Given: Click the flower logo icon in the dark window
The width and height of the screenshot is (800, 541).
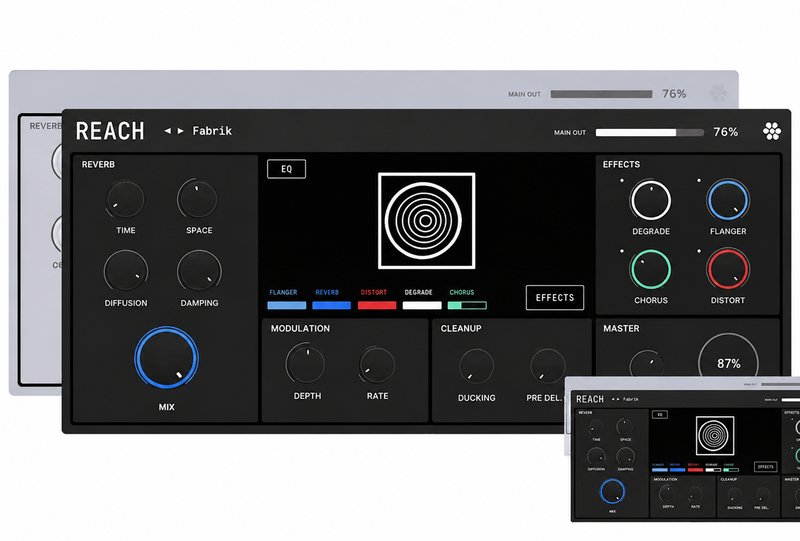Looking at the screenshot, I should 771,131.
